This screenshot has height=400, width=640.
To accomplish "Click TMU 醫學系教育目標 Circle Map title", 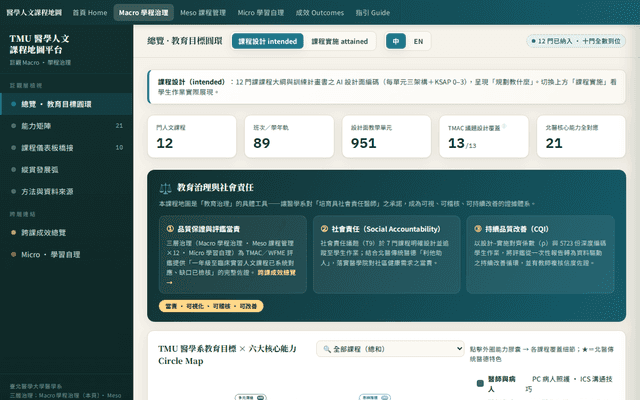I will tap(227, 355).
